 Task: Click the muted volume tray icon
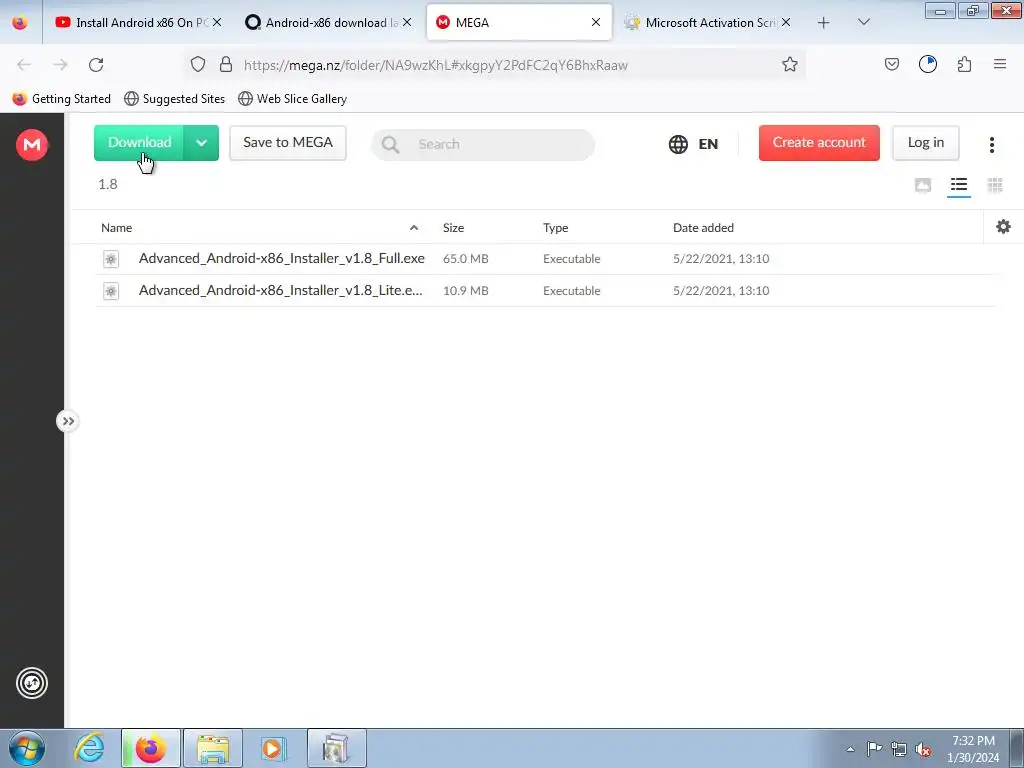click(x=922, y=750)
